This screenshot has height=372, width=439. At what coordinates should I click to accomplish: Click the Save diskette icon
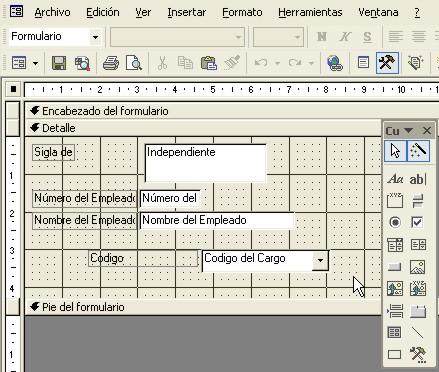click(x=59, y=63)
